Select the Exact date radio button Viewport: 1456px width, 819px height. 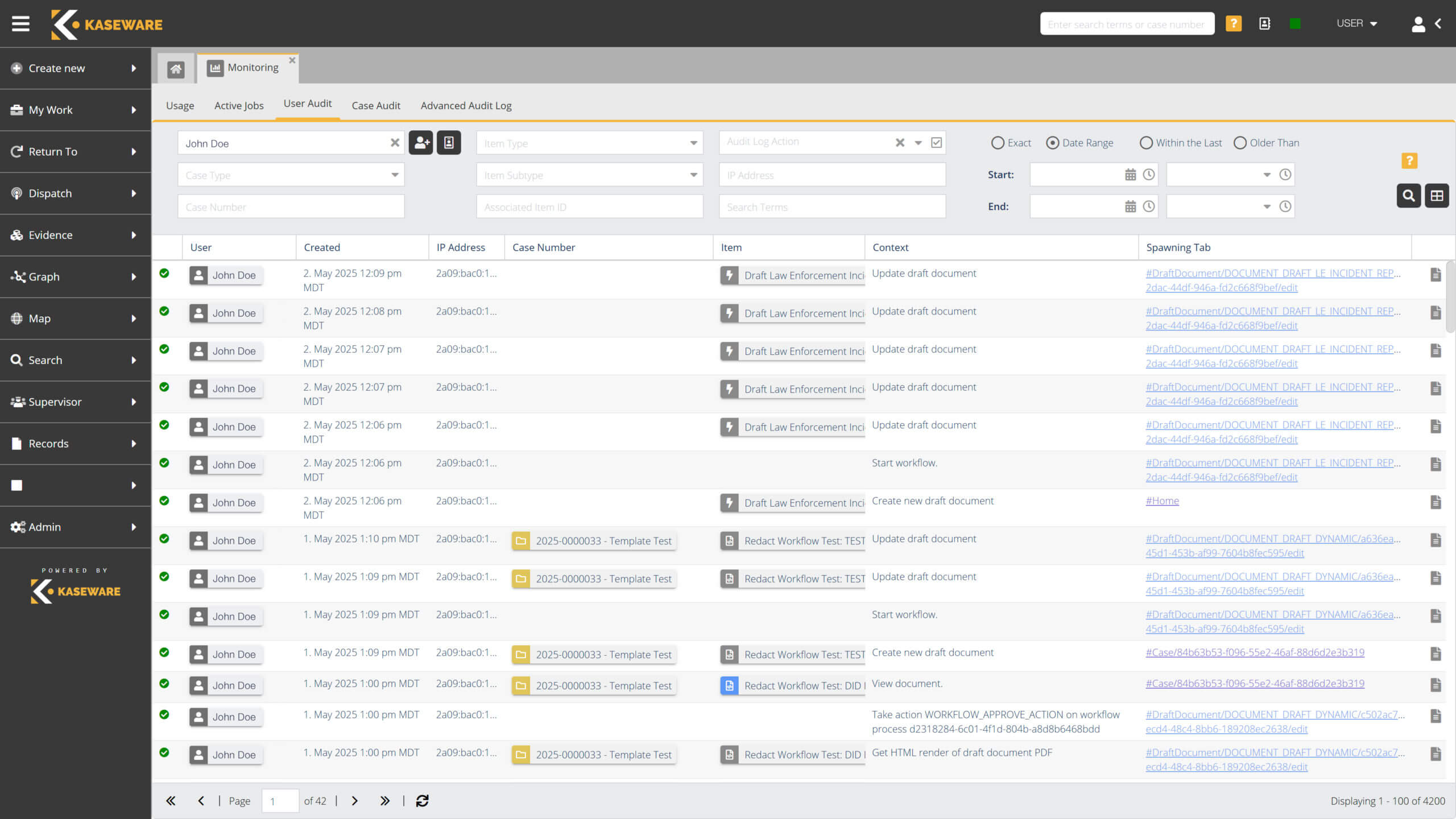tap(998, 143)
